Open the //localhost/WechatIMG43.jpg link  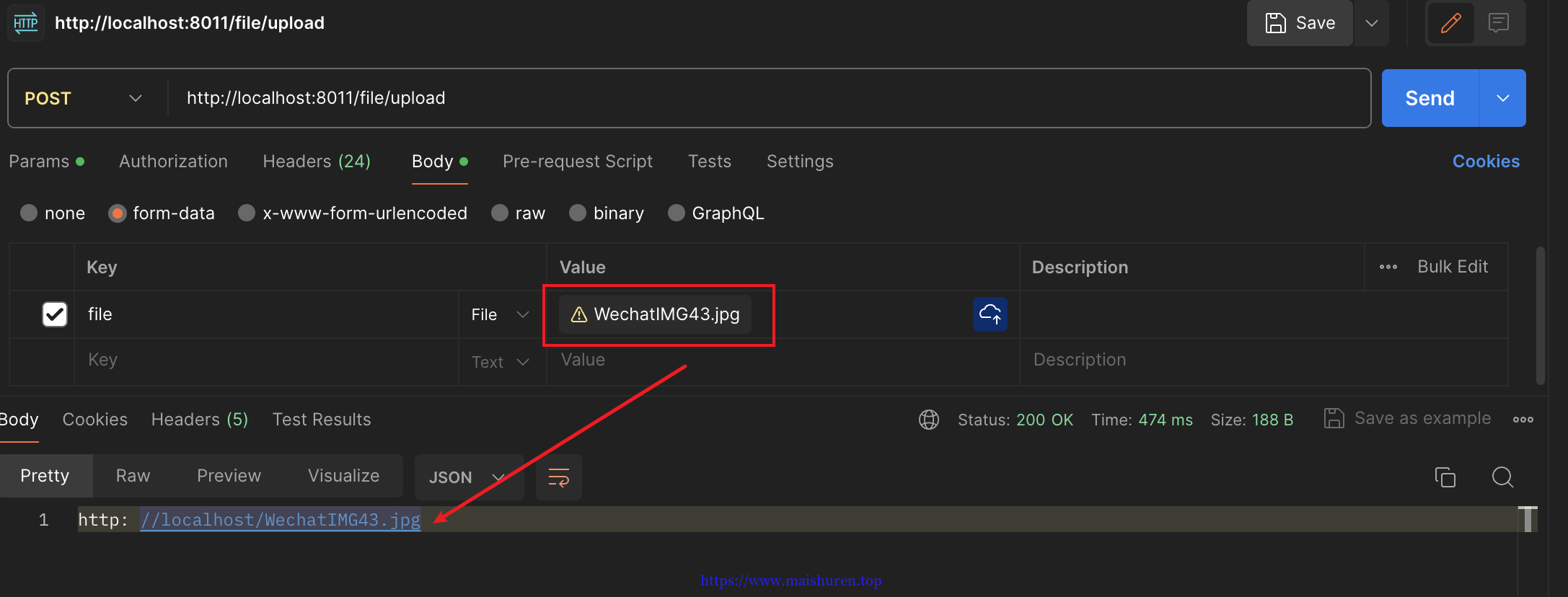pyautogui.click(x=280, y=520)
